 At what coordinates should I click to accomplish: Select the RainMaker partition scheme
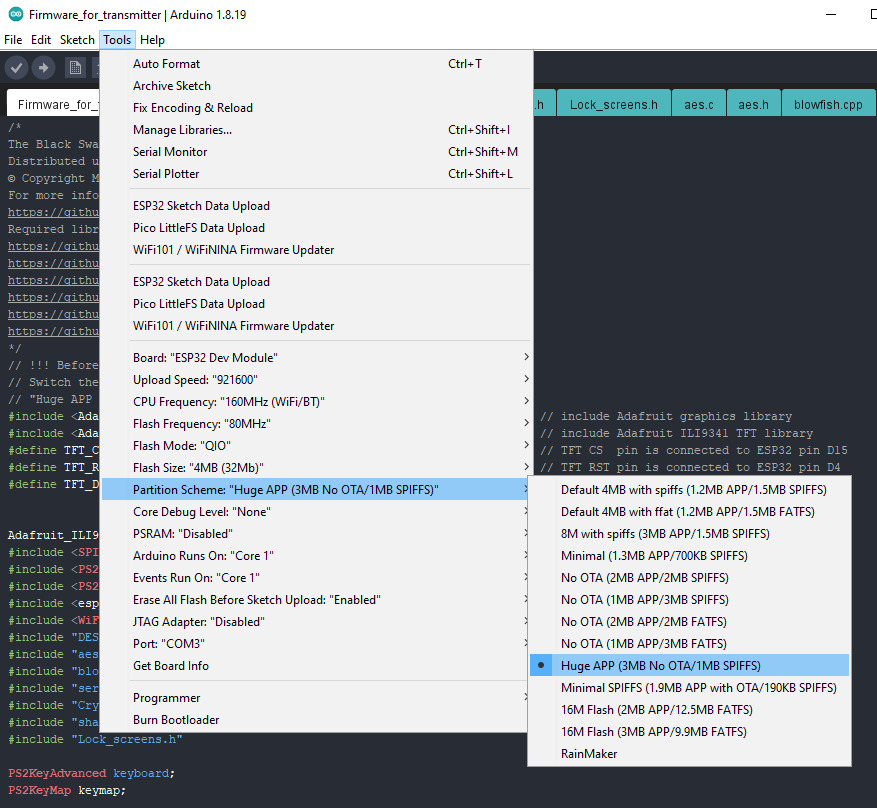point(689,754)
